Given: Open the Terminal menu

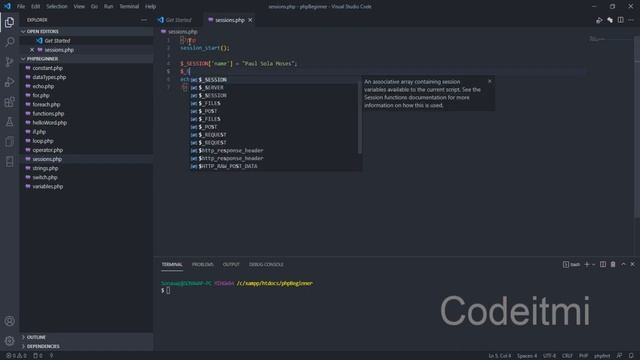Looking at the screenshot, I should click(129, 7).
